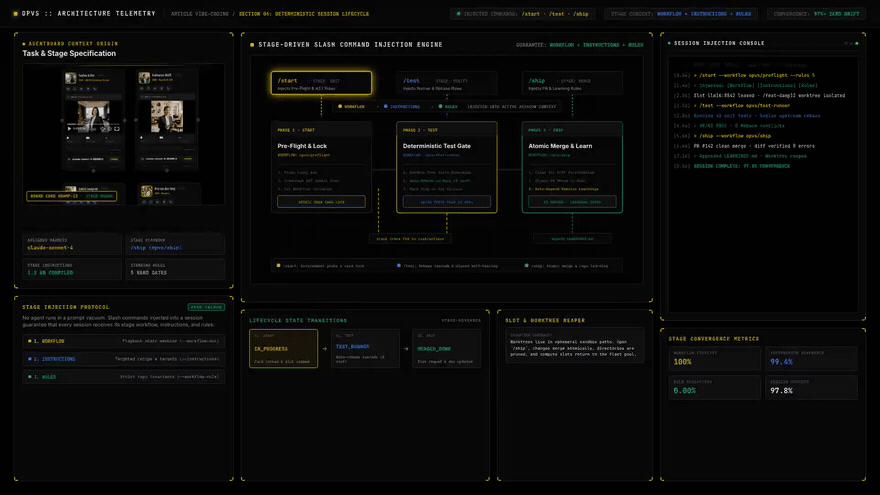This screenshot has height=495, width=880.
Task: Click the 99.4% instruction adherence metric
Action: pos(811,359)
